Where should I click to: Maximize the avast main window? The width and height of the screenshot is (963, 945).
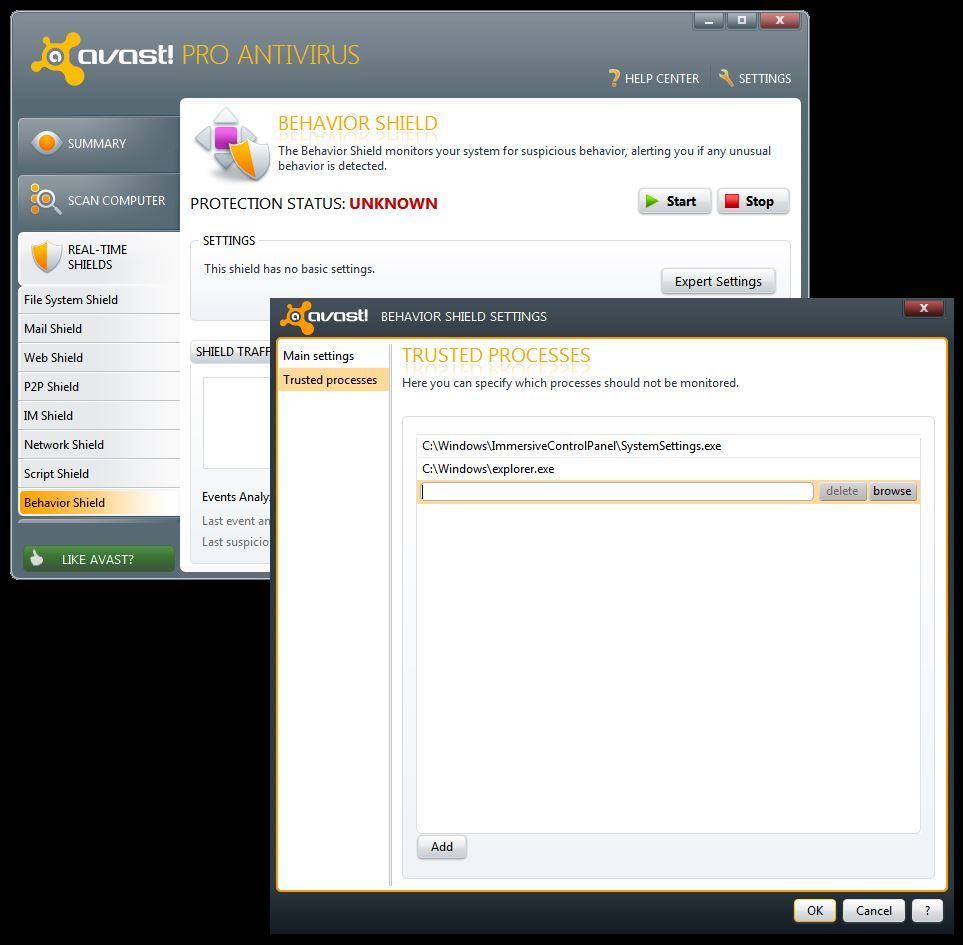click(742, 21)
